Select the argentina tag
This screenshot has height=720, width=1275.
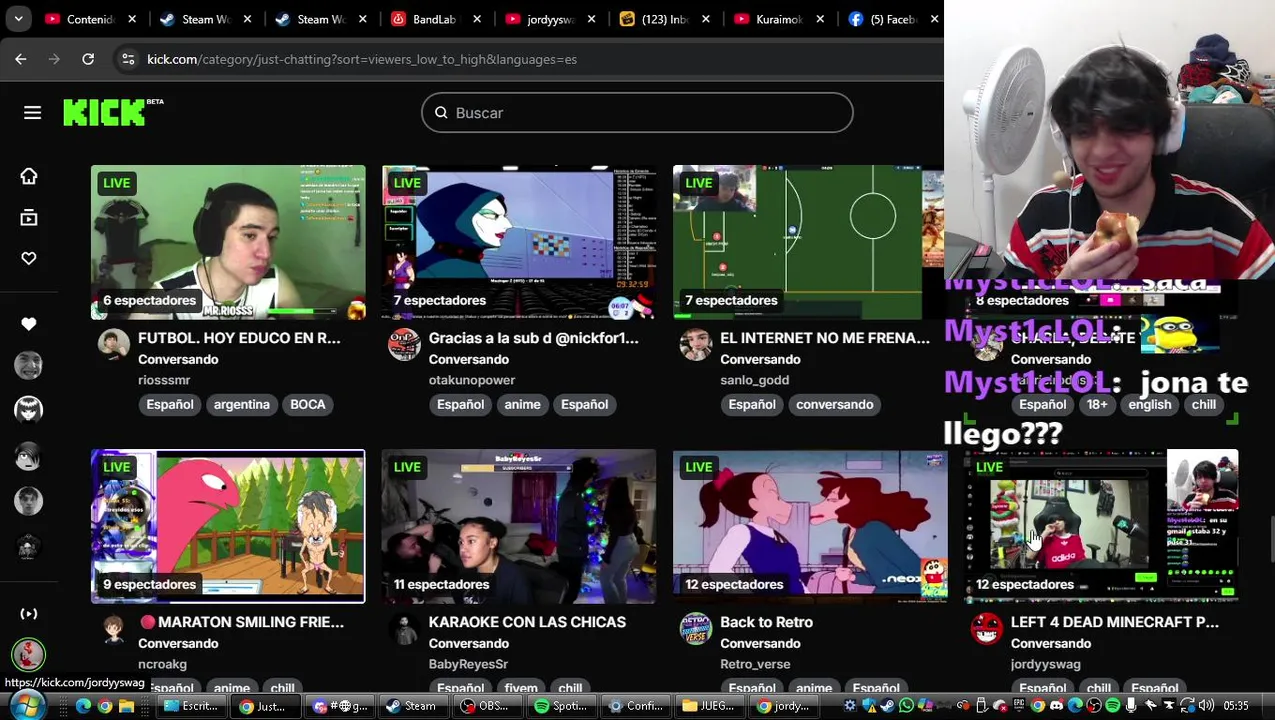[x=242, y=404]
